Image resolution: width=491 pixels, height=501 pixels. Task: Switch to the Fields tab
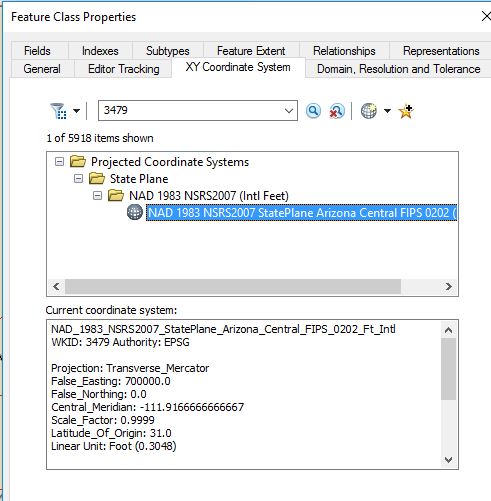[x=37, y=51]
